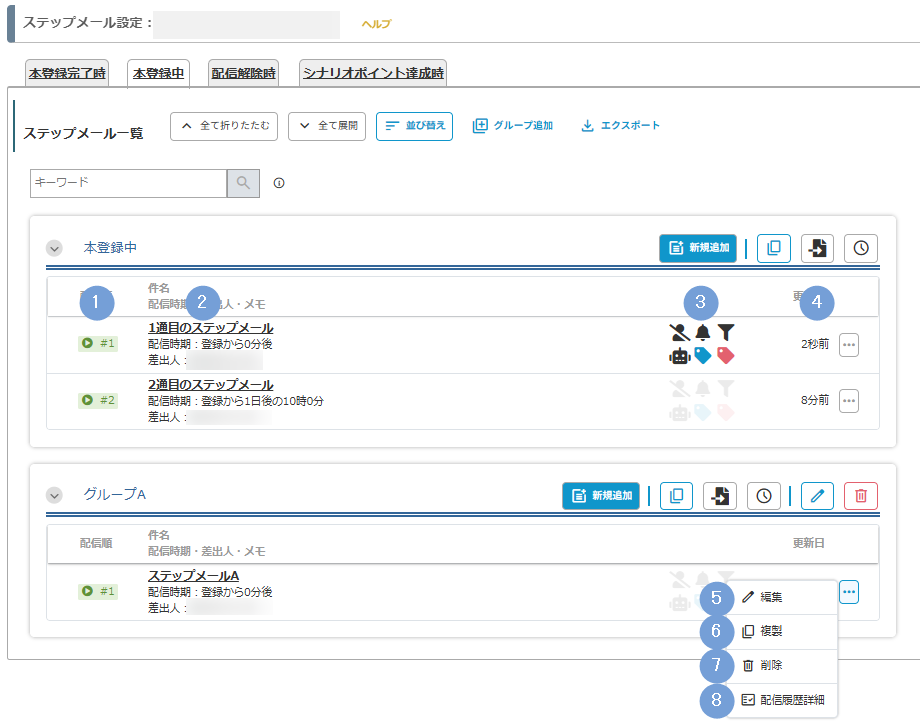The image size is (920, 726).
Task: Click the キーワード search input field
Action: click(x=128, y=183)
